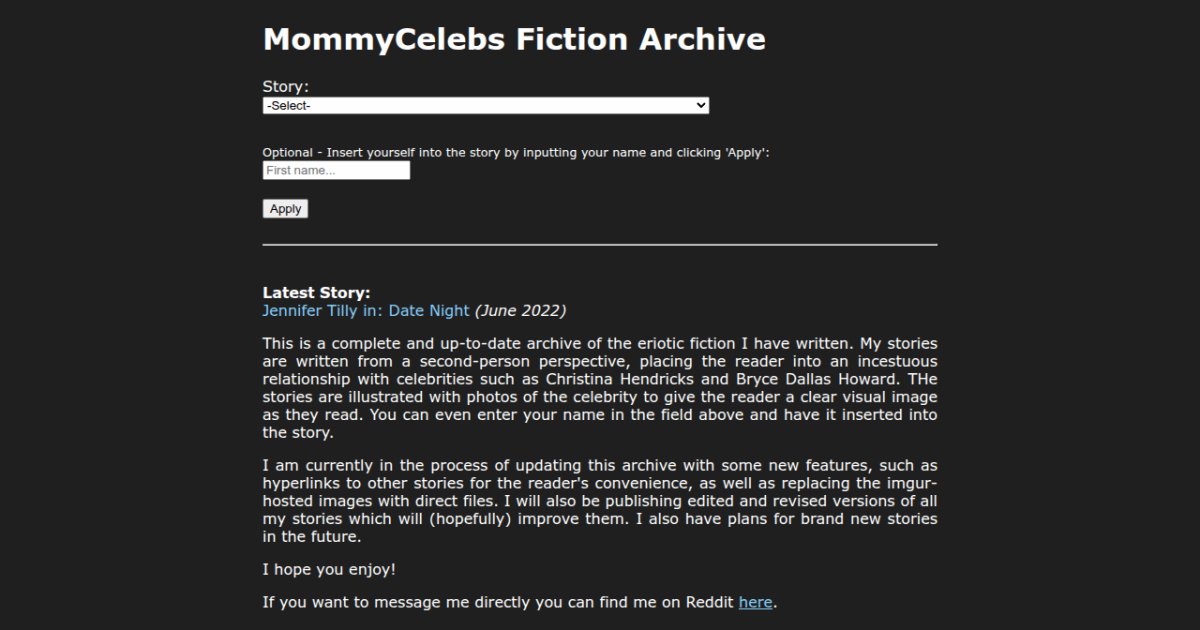1200x630 pixels.
Task: Click the 'Latest Story:' heading
Action: [316, 293]
